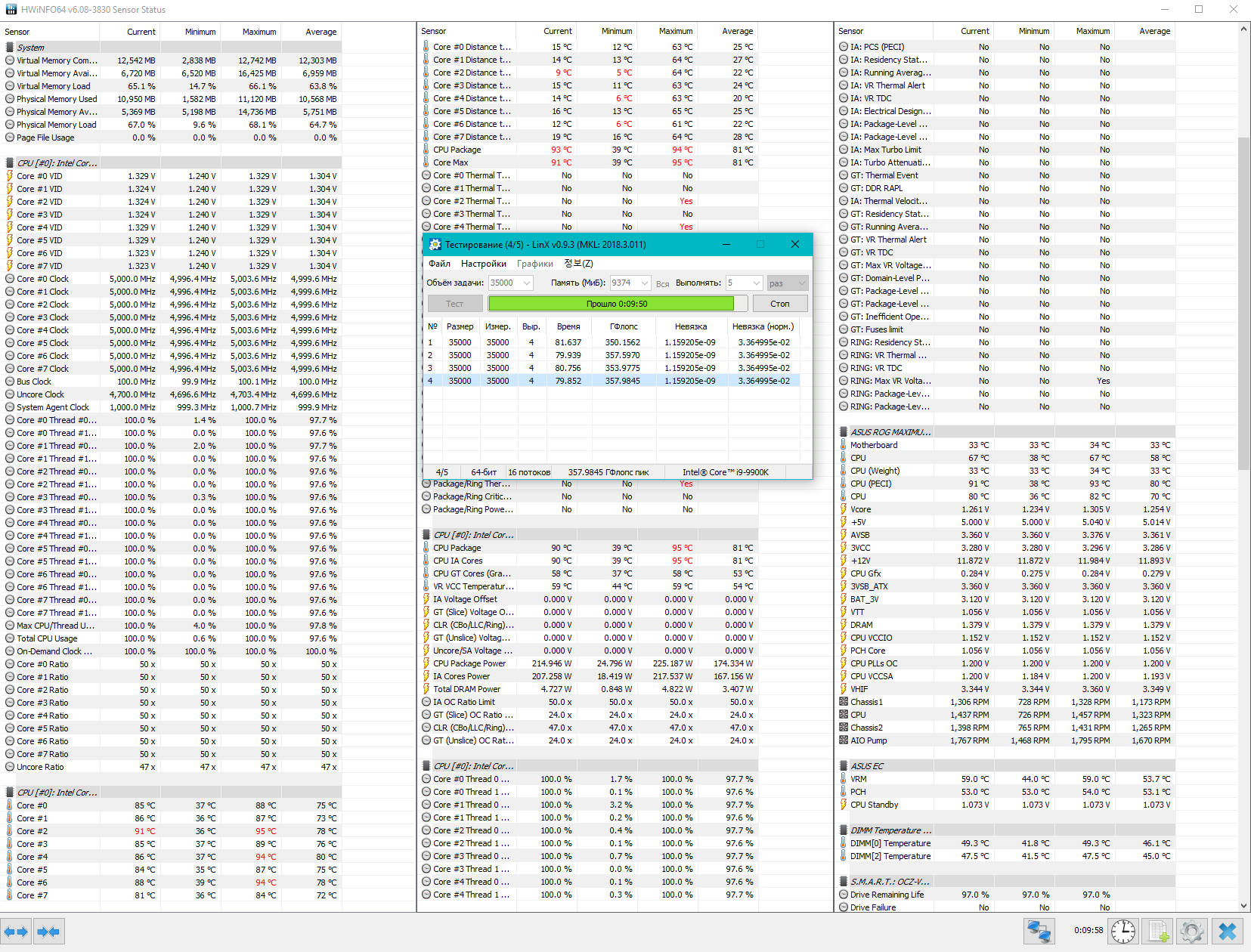Click the Стоп button in LinX

(780, 304)
